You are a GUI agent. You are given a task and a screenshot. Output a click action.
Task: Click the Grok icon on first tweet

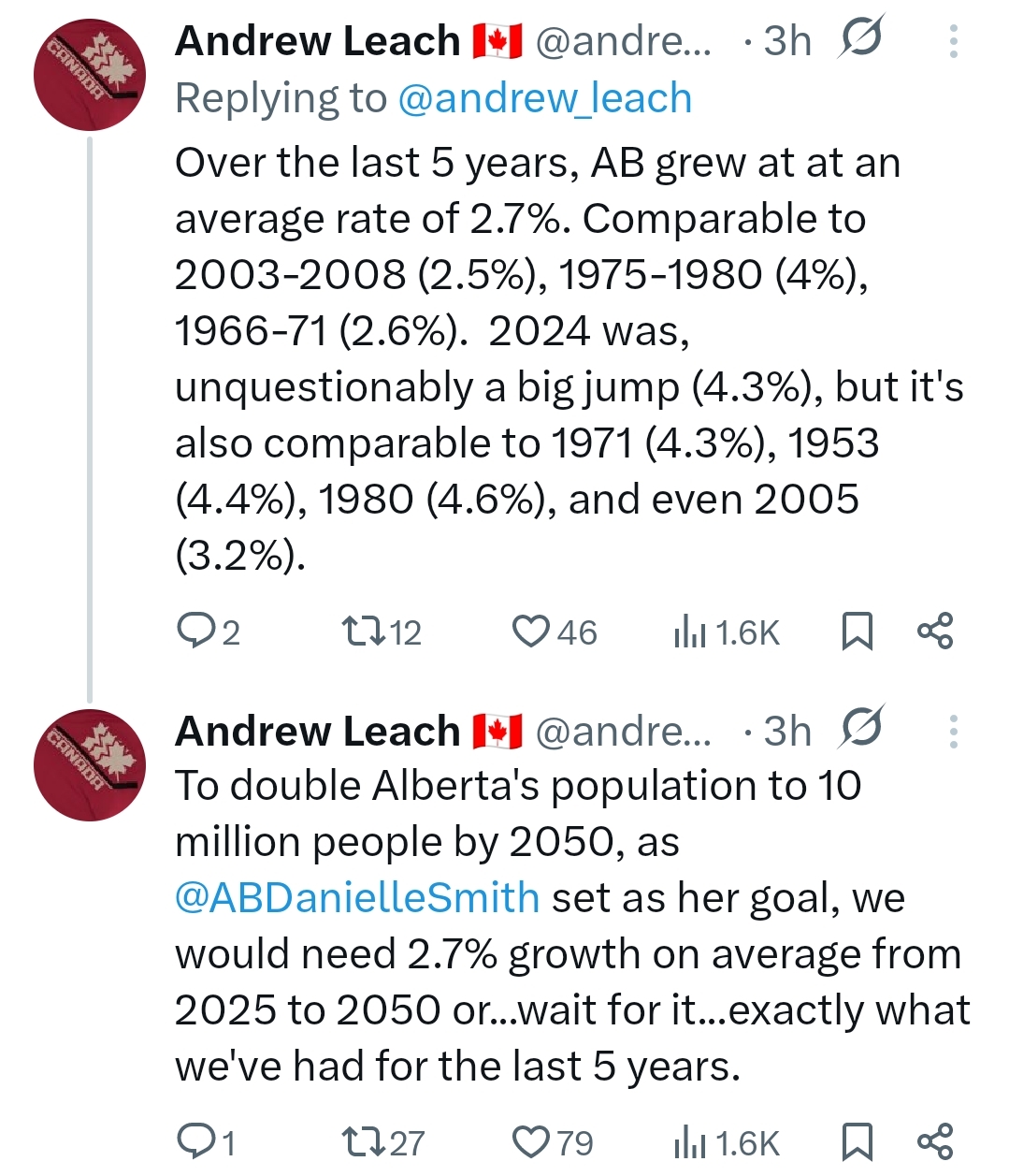(860, 40)
